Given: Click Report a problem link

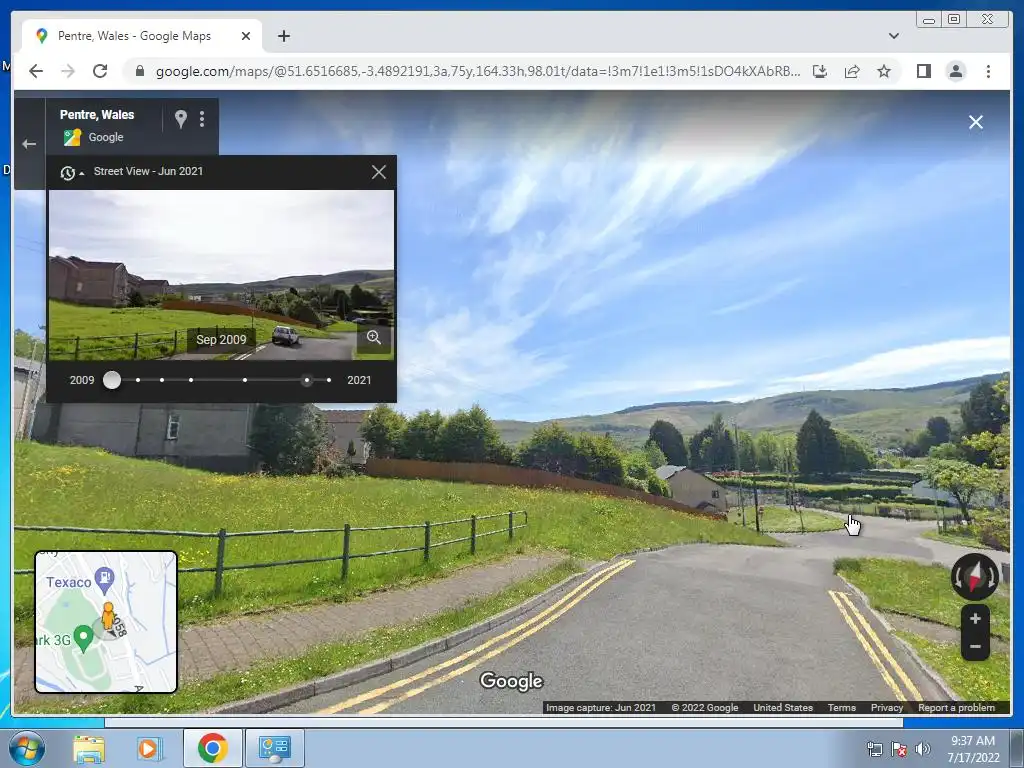Looking at the screenshot, I should click(956, 707).
